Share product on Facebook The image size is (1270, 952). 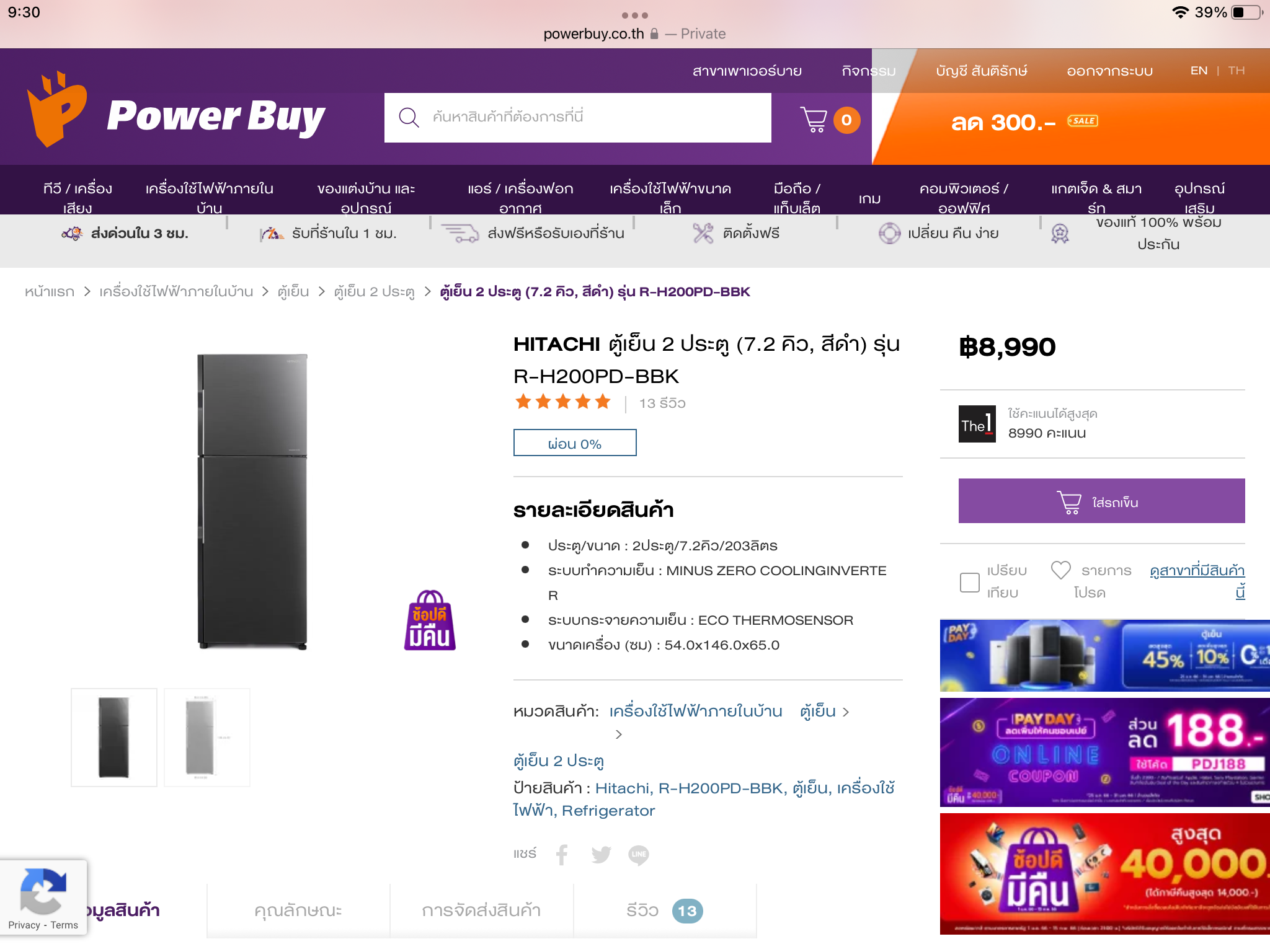[x=562, y=855]
